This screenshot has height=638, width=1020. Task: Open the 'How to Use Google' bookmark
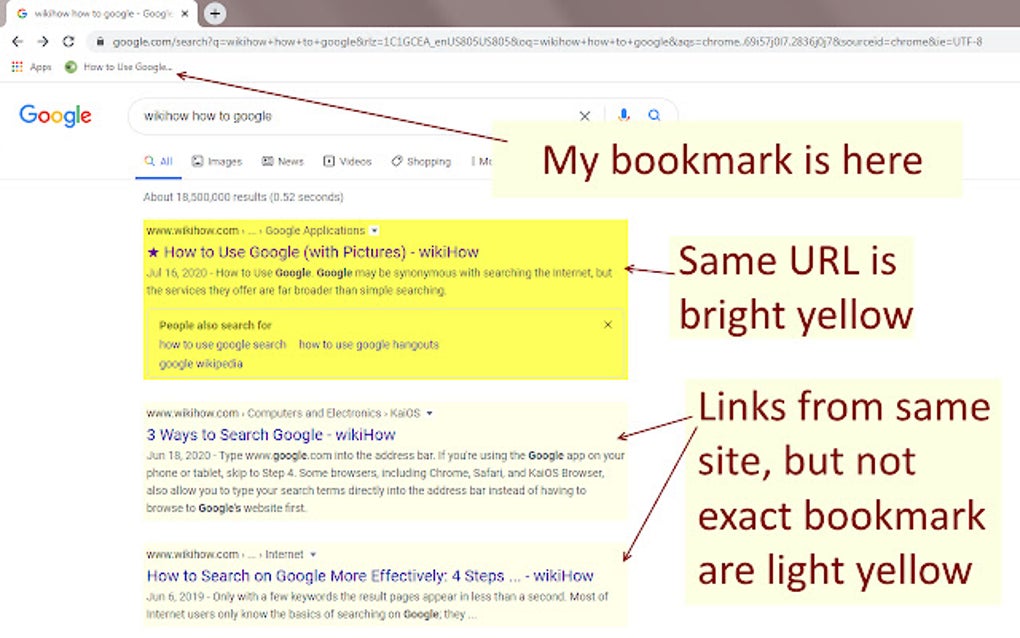[118, 66]
